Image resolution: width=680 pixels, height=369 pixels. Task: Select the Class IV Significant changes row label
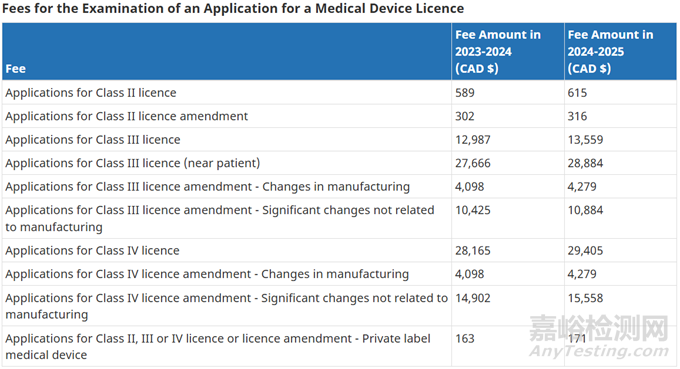point(226,306)
